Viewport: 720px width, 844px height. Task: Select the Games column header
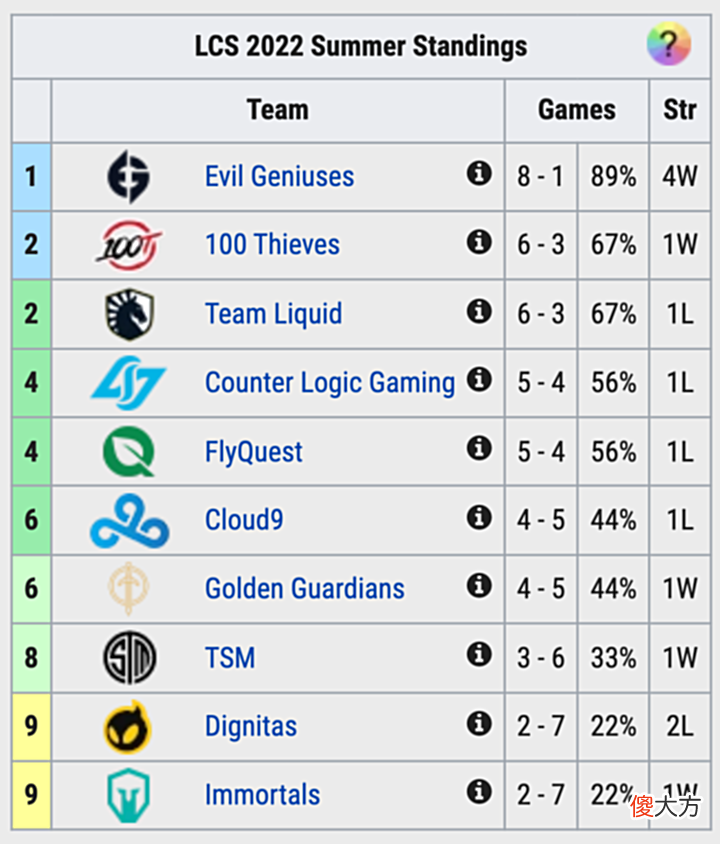(x=577, y=110)
